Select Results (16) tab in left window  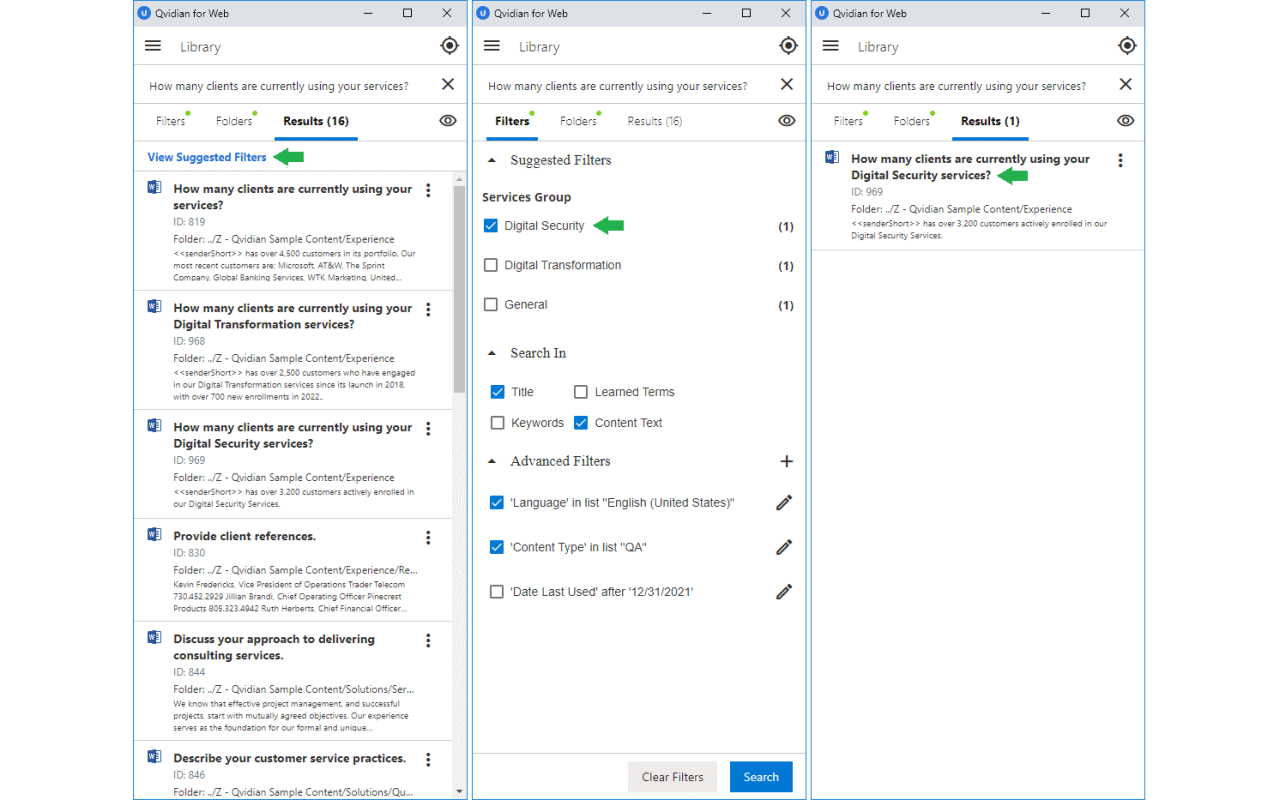(316, 121)
